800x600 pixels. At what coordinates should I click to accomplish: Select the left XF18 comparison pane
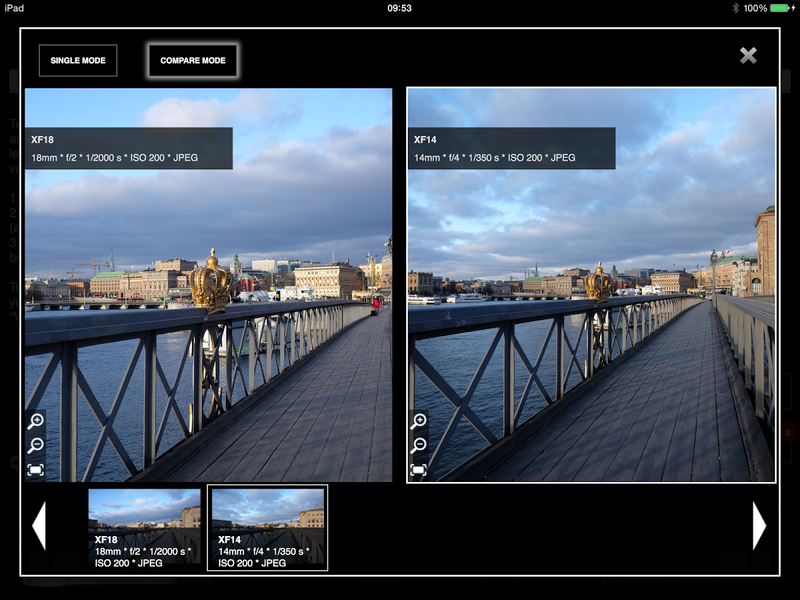(x=209, y=285)
